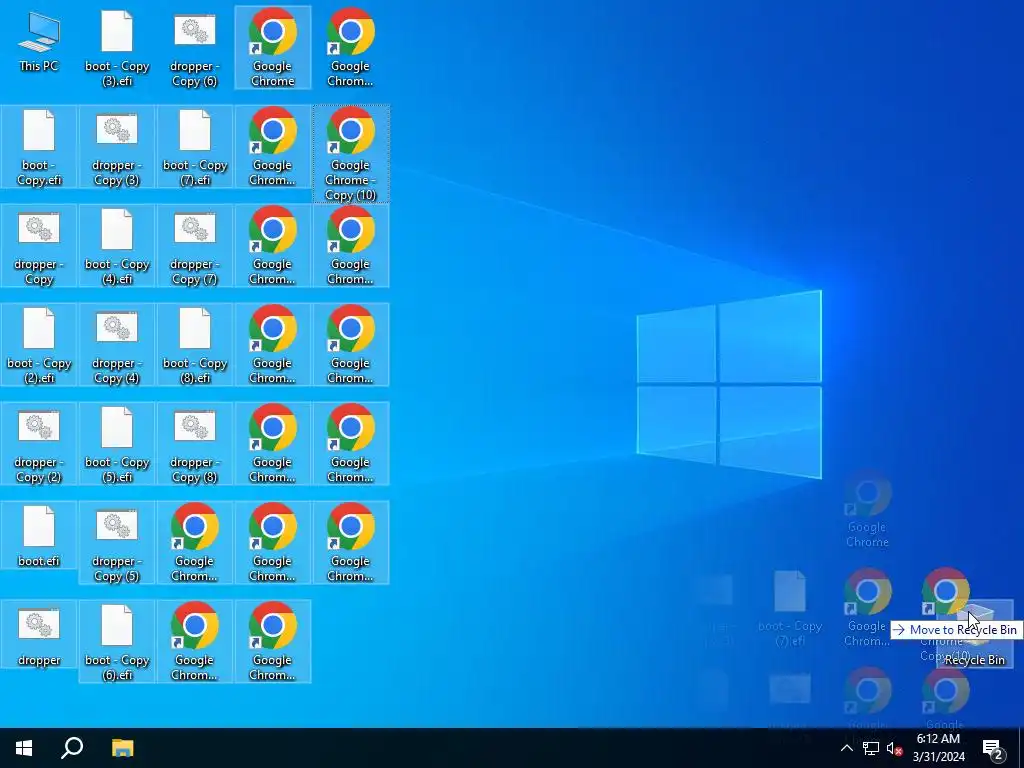The height and width of the screenshot is (768, 1024).
Task: Select the dropper - Copy (6) icon
Action: (x=195, y=48)
